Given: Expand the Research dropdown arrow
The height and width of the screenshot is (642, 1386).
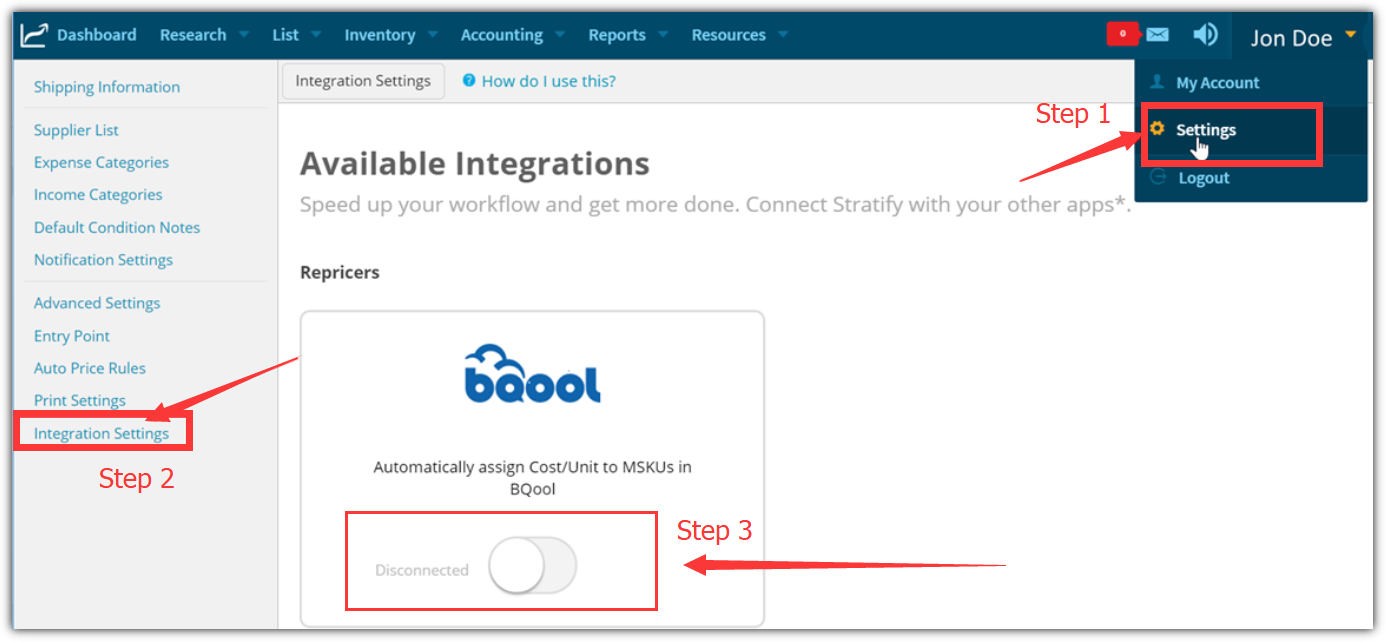Looking at the screenshot, I should tap(245, 34).
